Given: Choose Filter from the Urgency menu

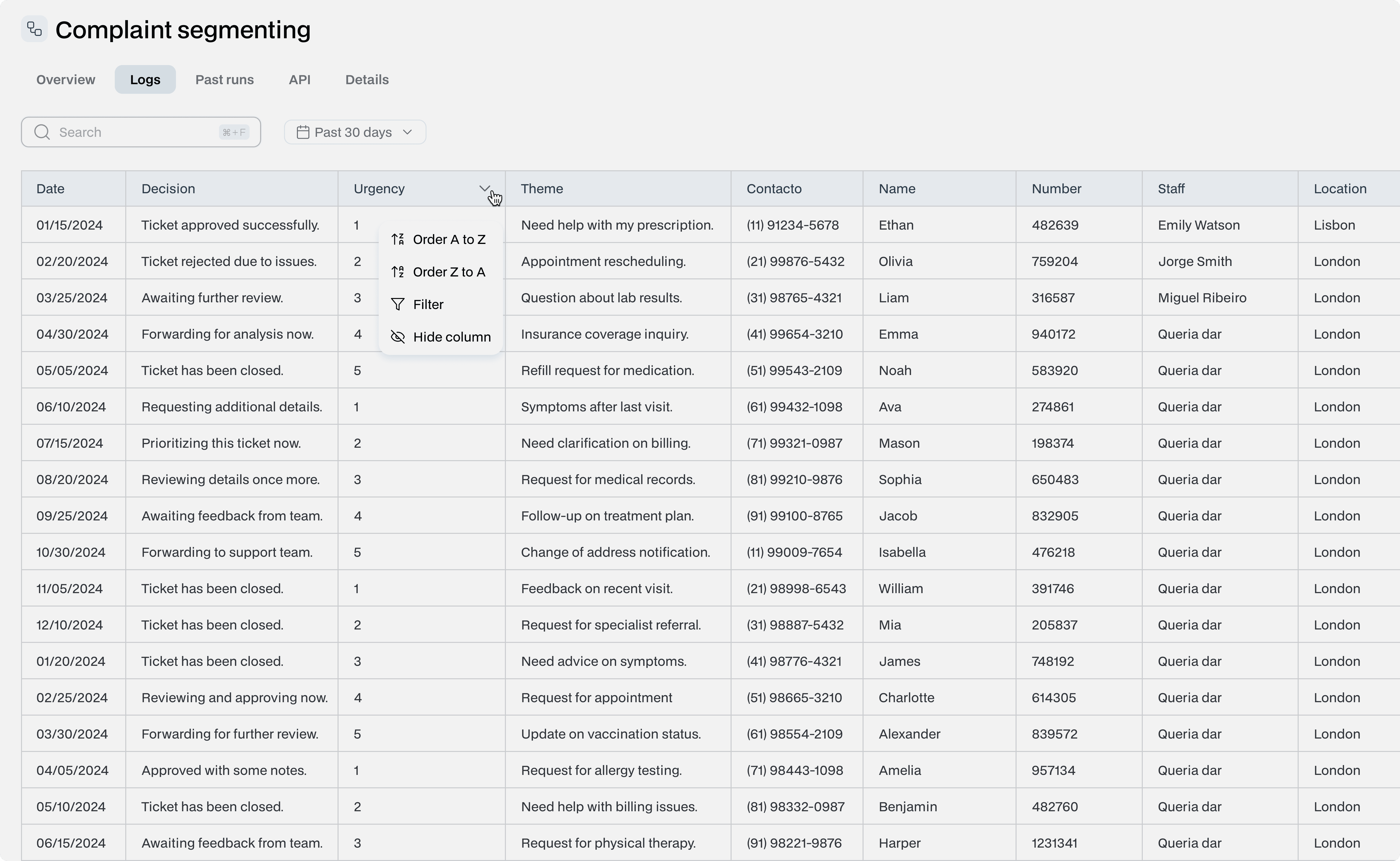Looking at the screenshot, I should [428, 304].
